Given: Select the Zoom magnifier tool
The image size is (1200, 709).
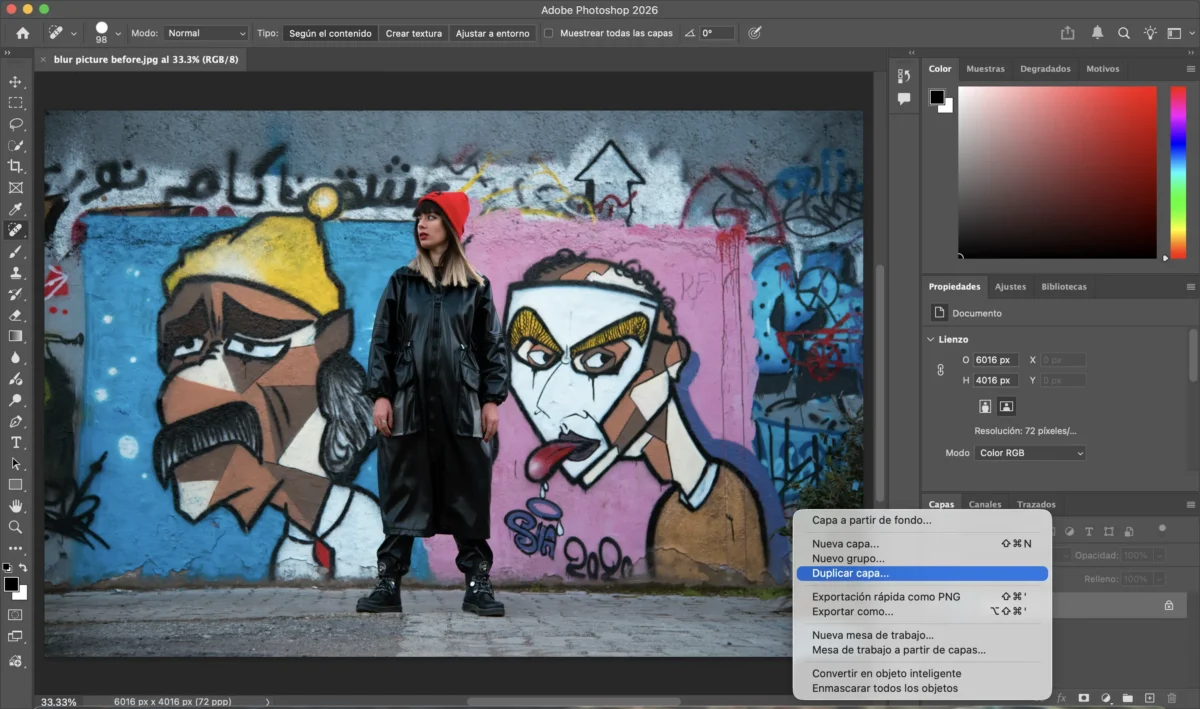Looking at the screenshot, I should 15,527.
